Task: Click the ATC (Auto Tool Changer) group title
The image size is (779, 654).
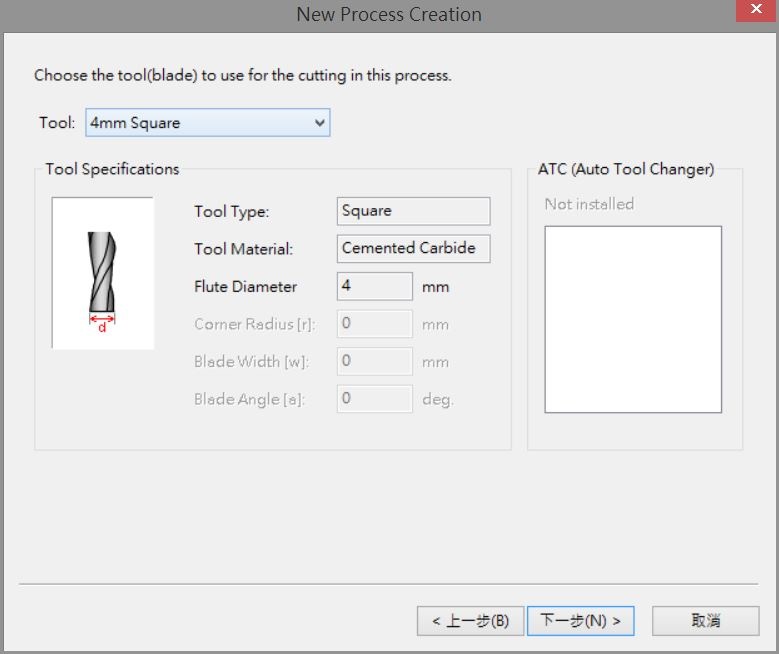Action: 626,169
